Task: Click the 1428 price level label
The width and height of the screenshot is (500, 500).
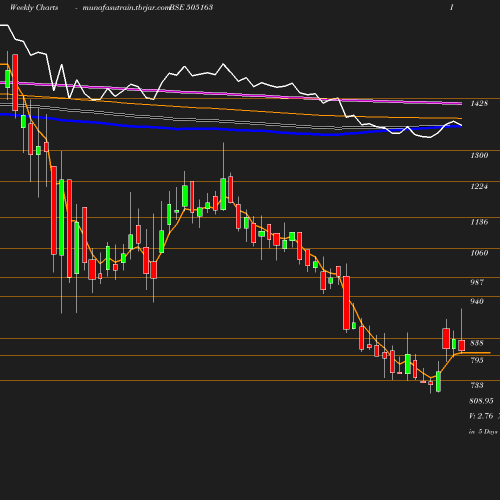Action: tap(479, 103)
